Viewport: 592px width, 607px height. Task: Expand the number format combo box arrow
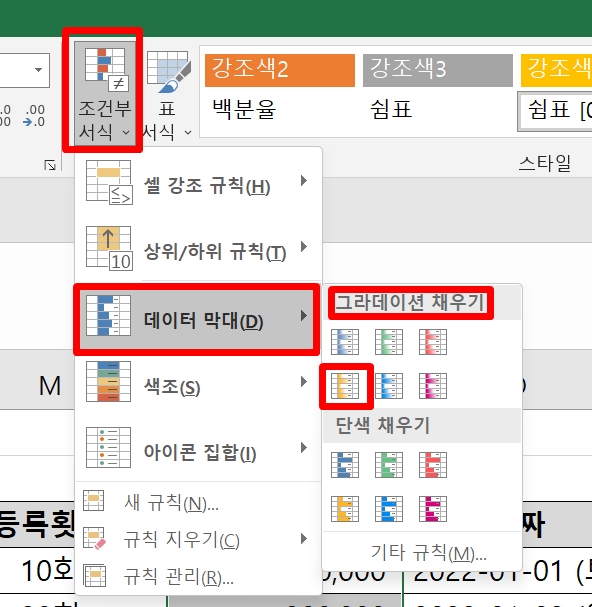coord(38,70)
